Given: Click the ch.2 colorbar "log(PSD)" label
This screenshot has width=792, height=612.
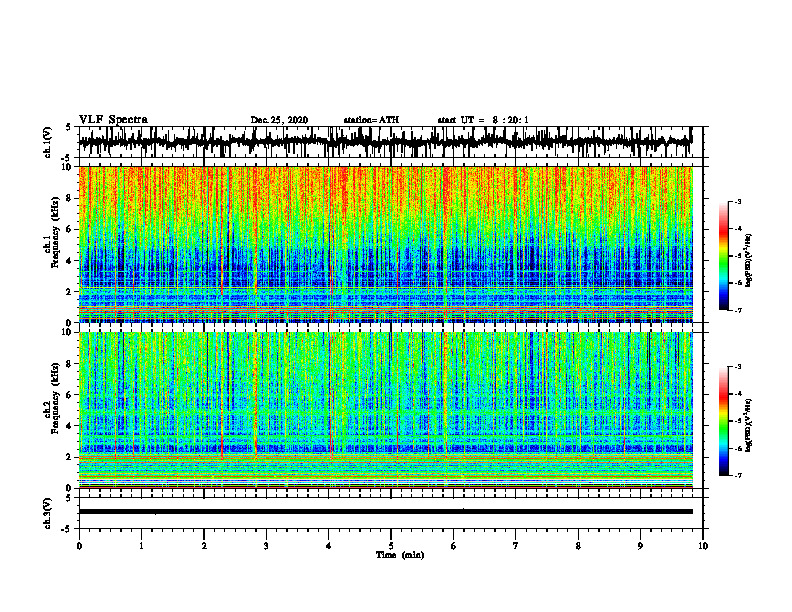Looking at the screenshot, I should 749,423.
